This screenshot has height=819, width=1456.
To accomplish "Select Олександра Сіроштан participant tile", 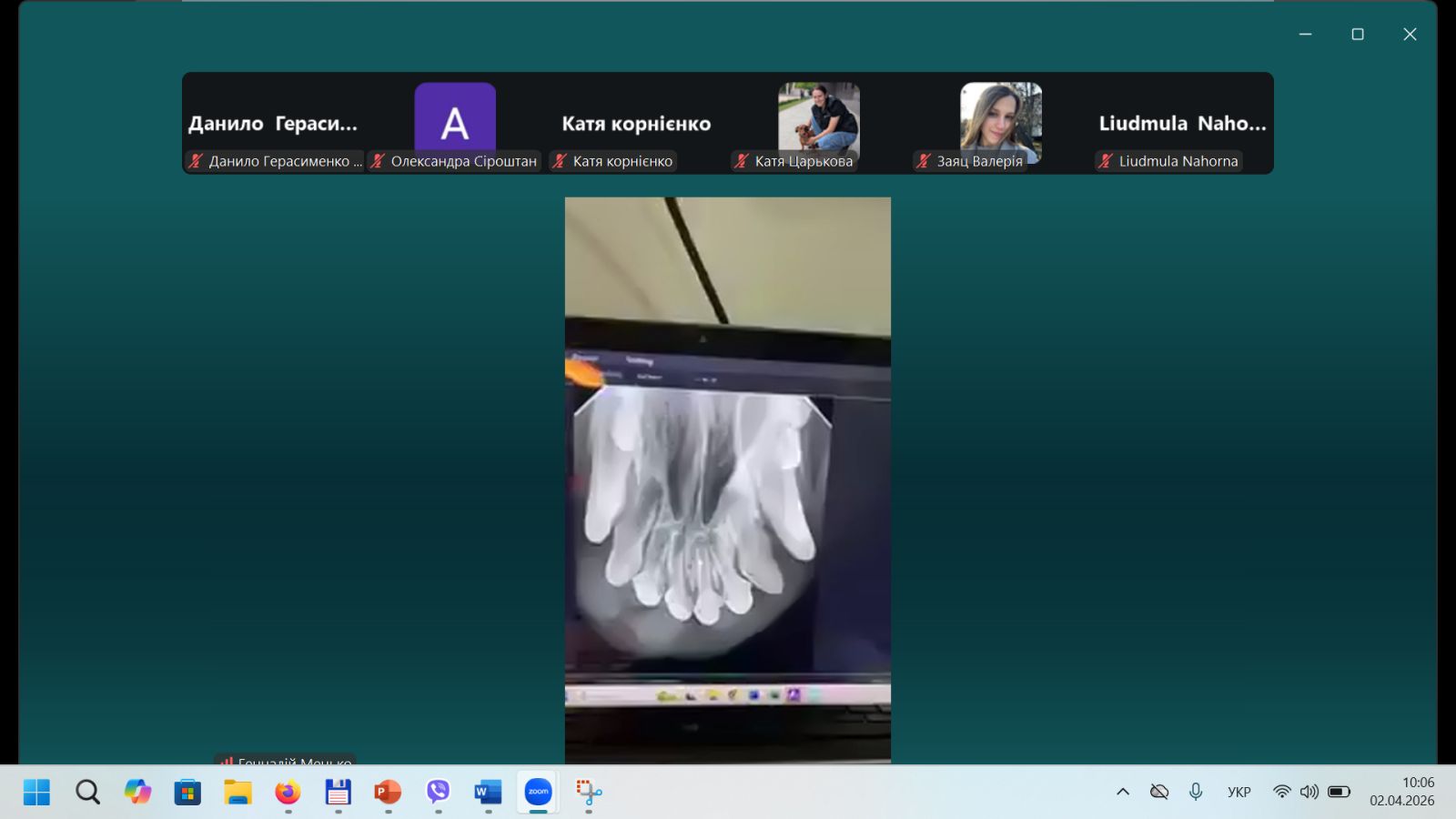I will tap(455, 121).
